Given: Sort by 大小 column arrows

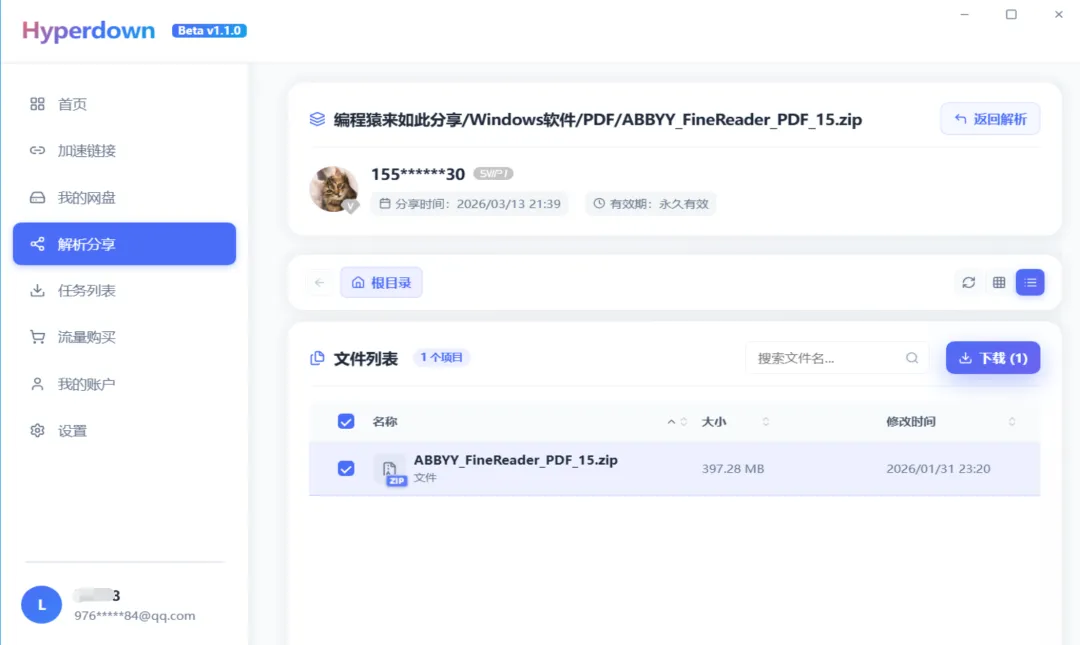Looking at the screenshot, I should (765, 422).
